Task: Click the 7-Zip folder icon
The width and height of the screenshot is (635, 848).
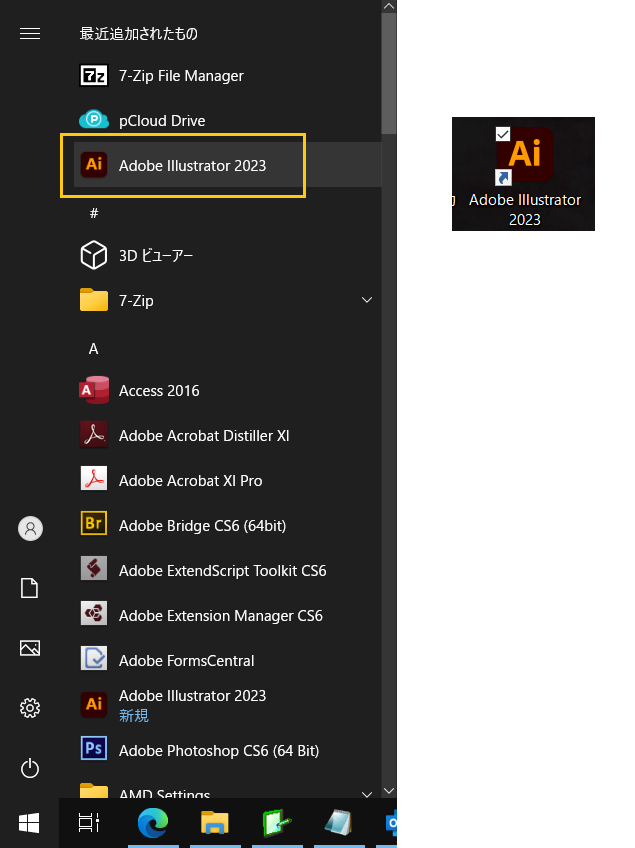Action: coord(94,300)
